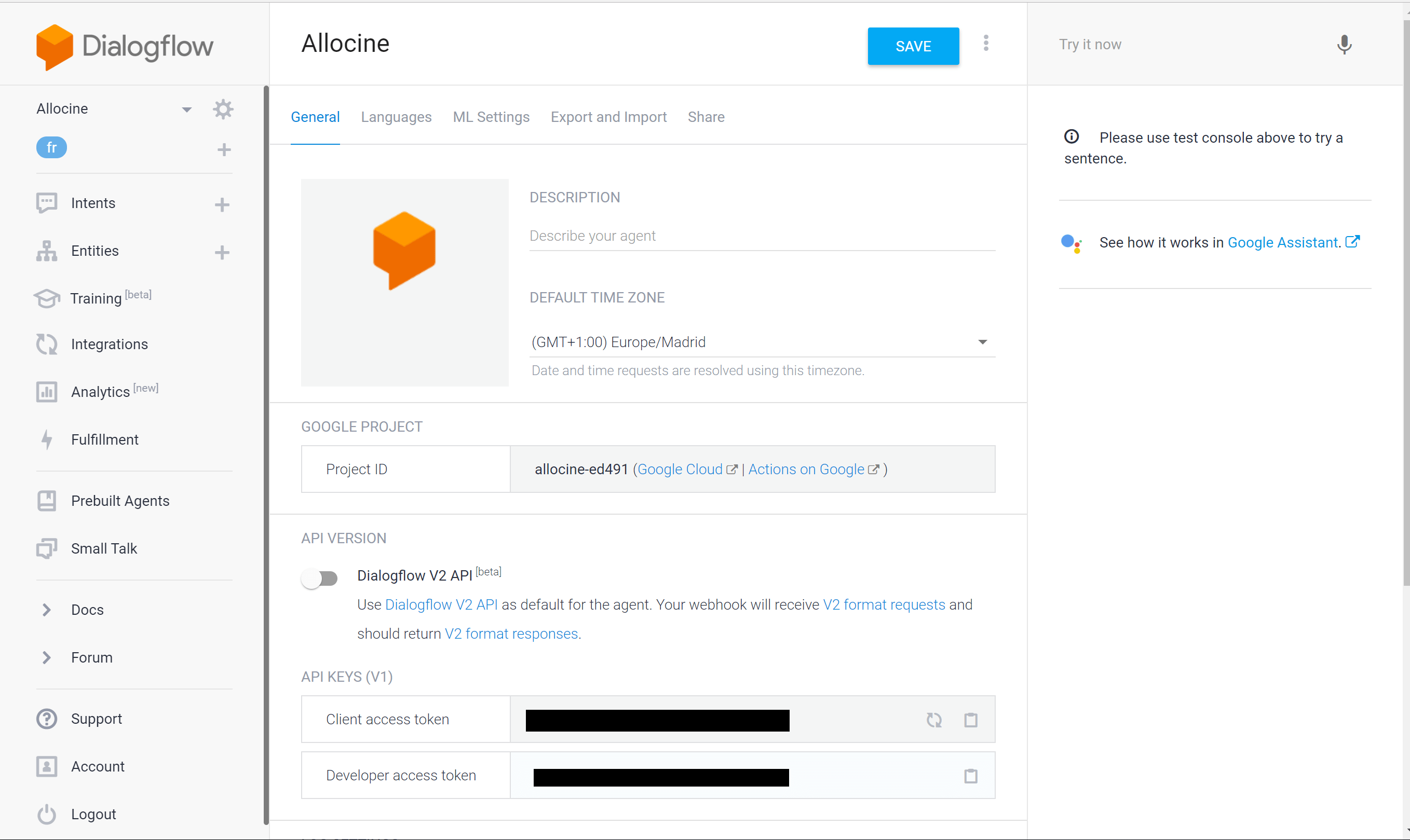The height and width of the screenshot is (840, 1410).
Task: Click the Prebuilt Agents book icon
Action: click(x=46, y=501)
